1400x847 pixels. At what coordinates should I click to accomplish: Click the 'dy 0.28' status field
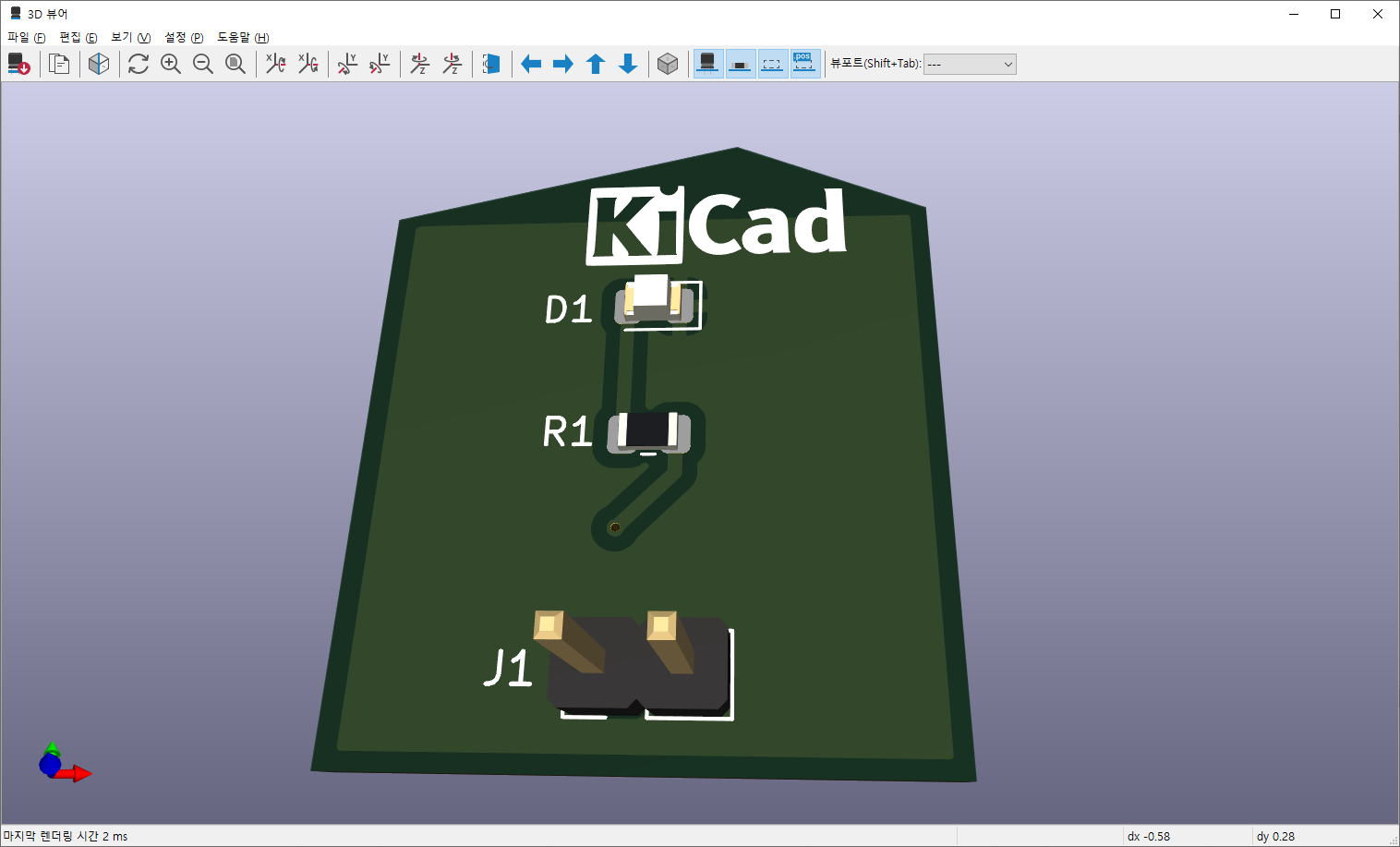tap(1275, 836)
